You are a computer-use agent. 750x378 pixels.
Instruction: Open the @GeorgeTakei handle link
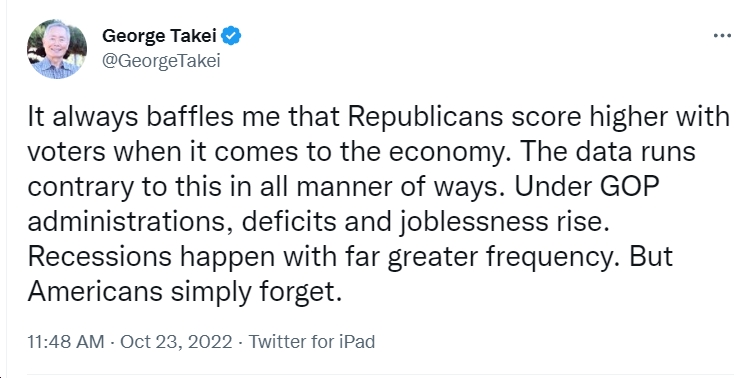click(161, 61)
